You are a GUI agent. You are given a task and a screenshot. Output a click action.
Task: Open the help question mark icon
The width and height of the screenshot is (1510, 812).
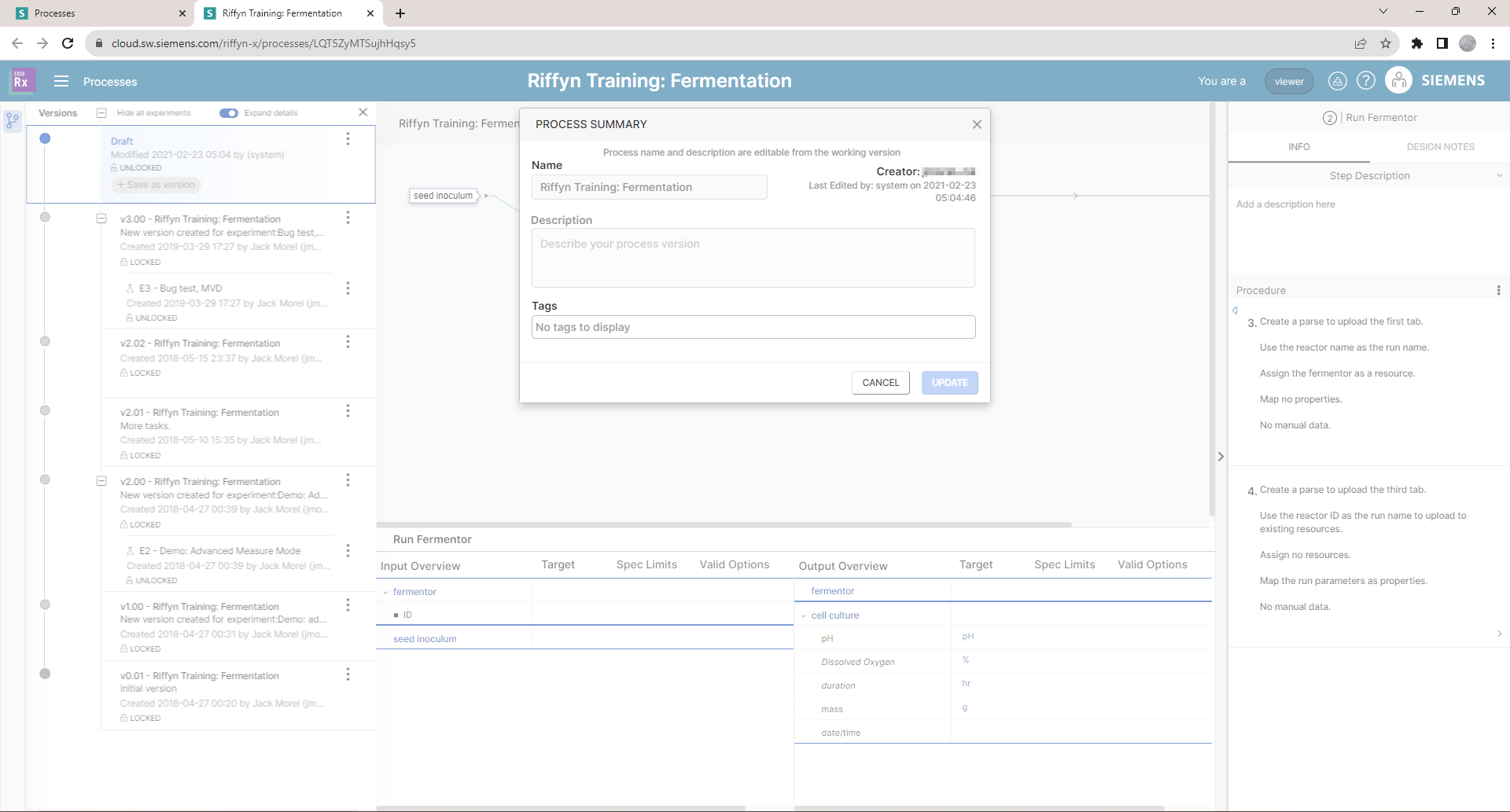click(x=1367, y=81)
